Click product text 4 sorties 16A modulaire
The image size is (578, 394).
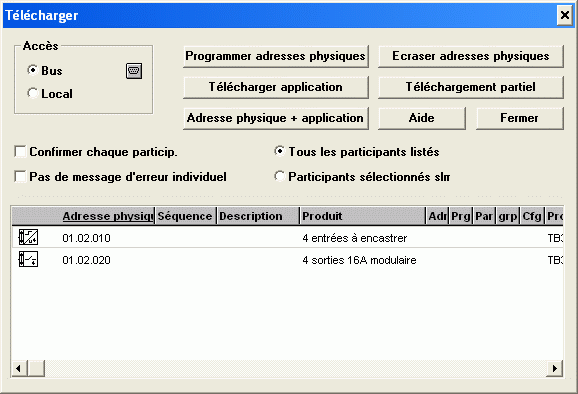tap(359, 260)
